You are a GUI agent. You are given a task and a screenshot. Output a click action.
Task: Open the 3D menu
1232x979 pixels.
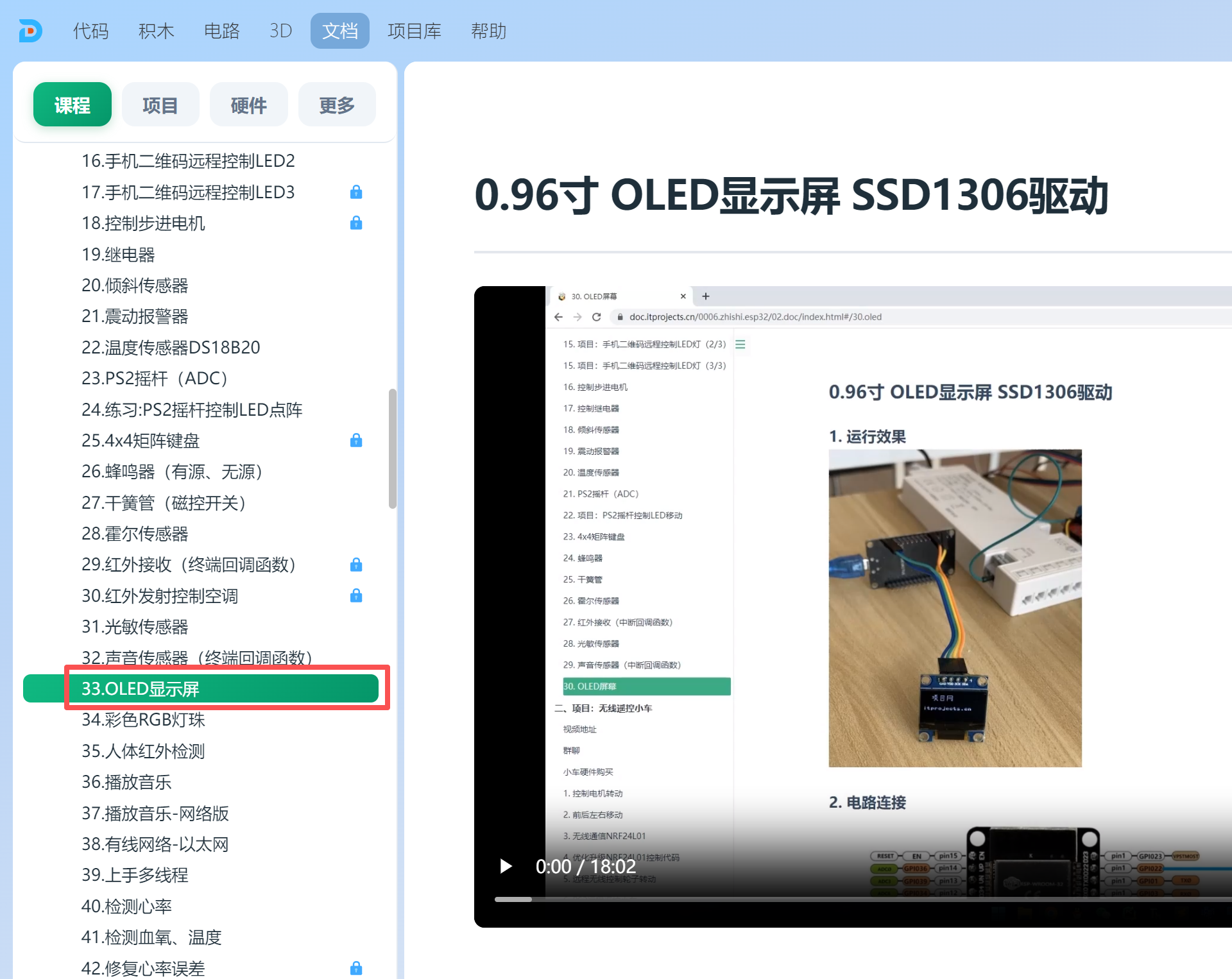(x=280, y=31)
